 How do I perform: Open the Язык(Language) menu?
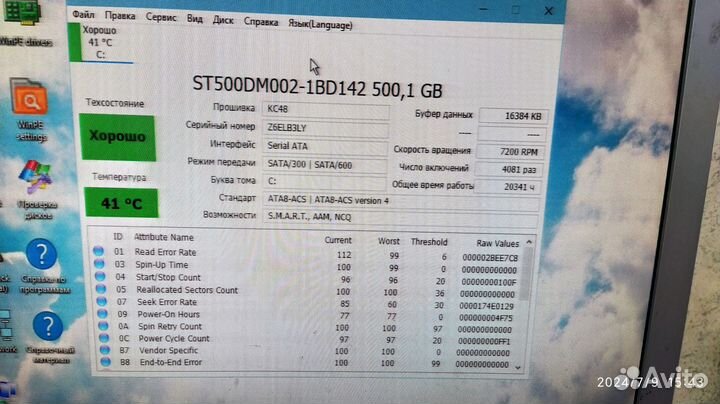tap(320, 25)
